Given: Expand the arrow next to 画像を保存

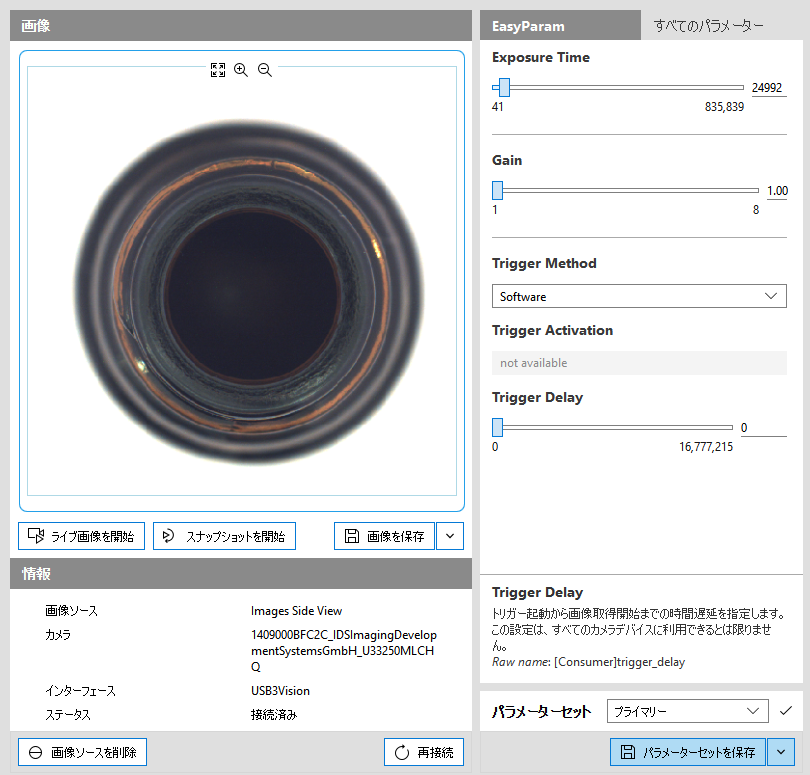Looking at the screenshot, I should (450, 536).
